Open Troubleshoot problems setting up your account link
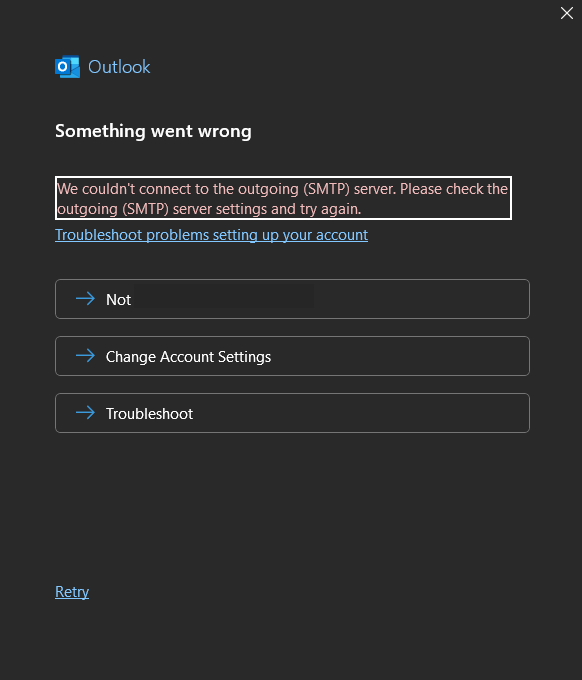The width and height of the screenshot is (582, 680). 212,235
